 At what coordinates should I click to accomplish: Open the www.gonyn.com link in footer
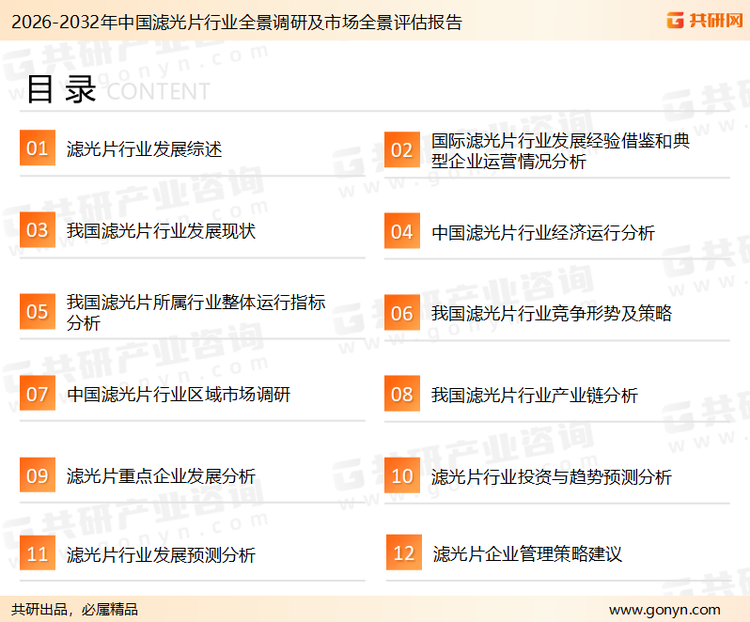click(x=665, y=610)
